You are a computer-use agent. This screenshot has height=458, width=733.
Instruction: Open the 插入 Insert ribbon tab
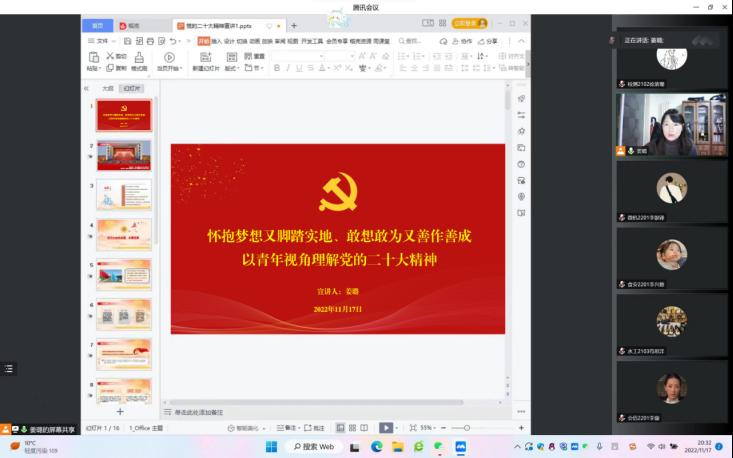point(217,41)
